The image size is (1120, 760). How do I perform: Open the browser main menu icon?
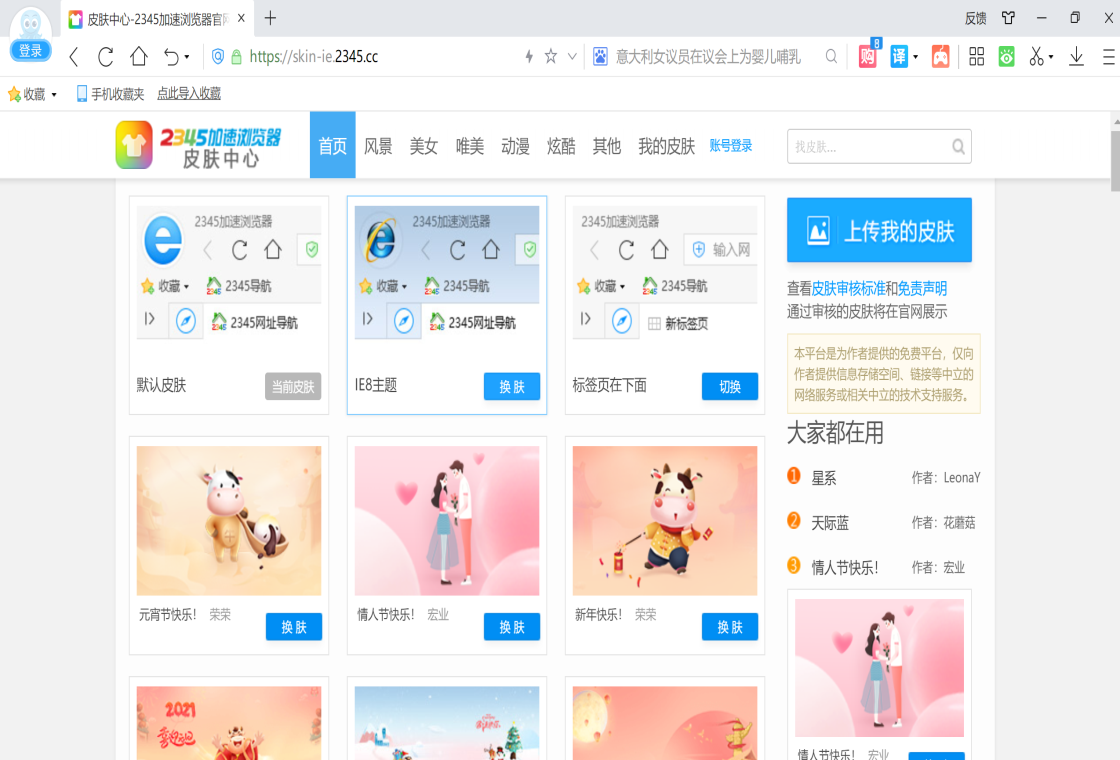[1109, 56]
